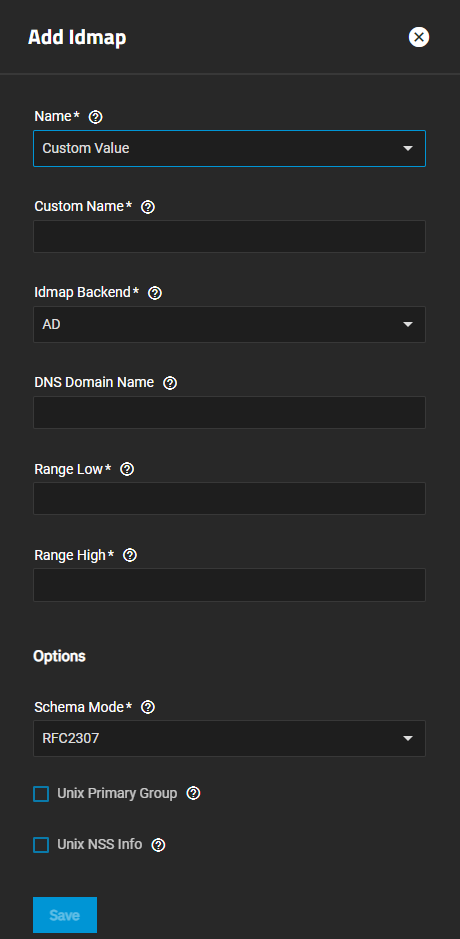The image size is (460, 939).
Task: Open Range Low help icon
Action: tap(127, 470)
